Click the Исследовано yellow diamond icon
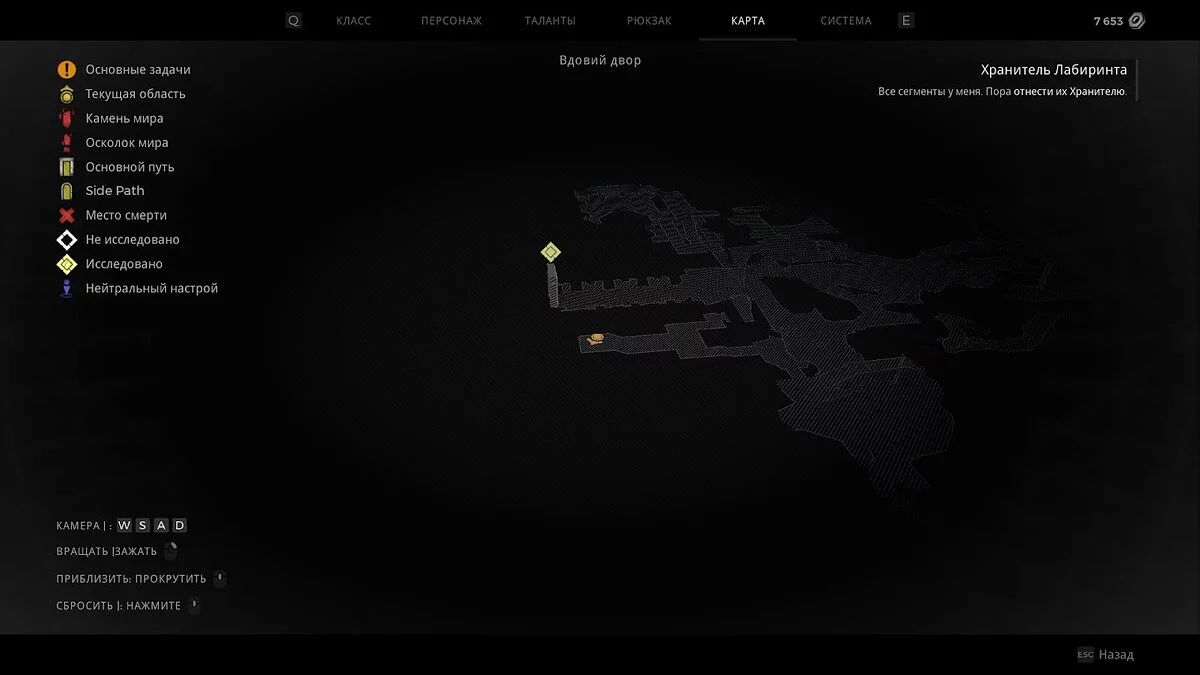This screenshot has width=1200, height=675. tap(67, 264)
